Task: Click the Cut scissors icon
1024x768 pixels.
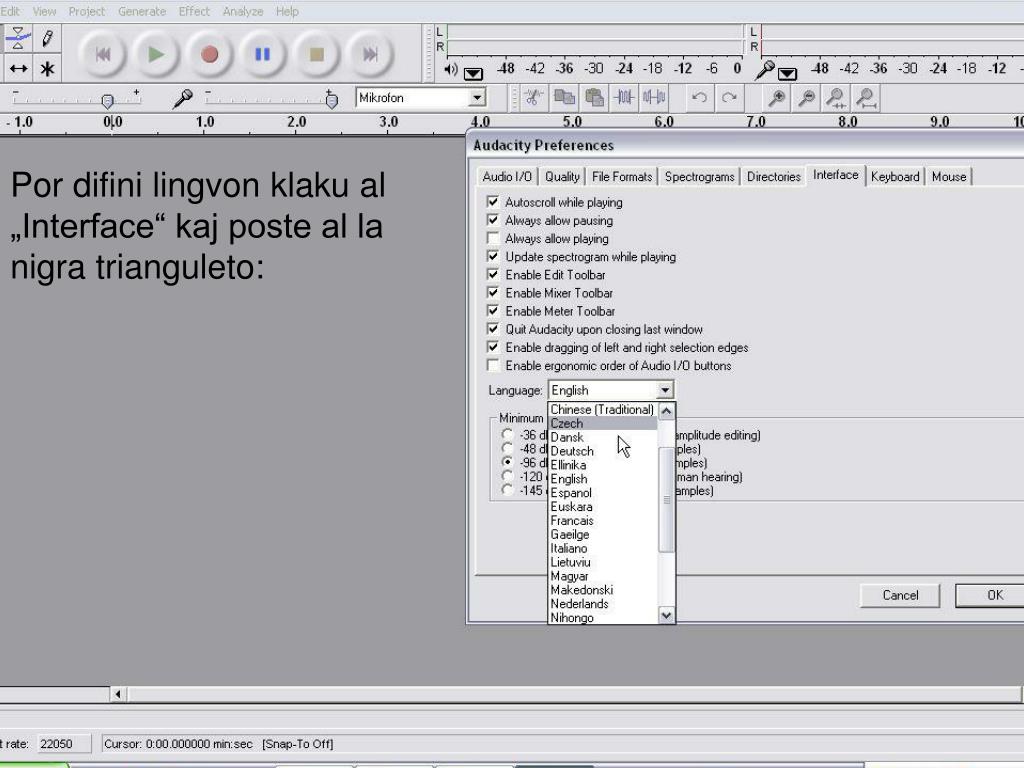Action: pyautogui.click(x=534, y=98)
